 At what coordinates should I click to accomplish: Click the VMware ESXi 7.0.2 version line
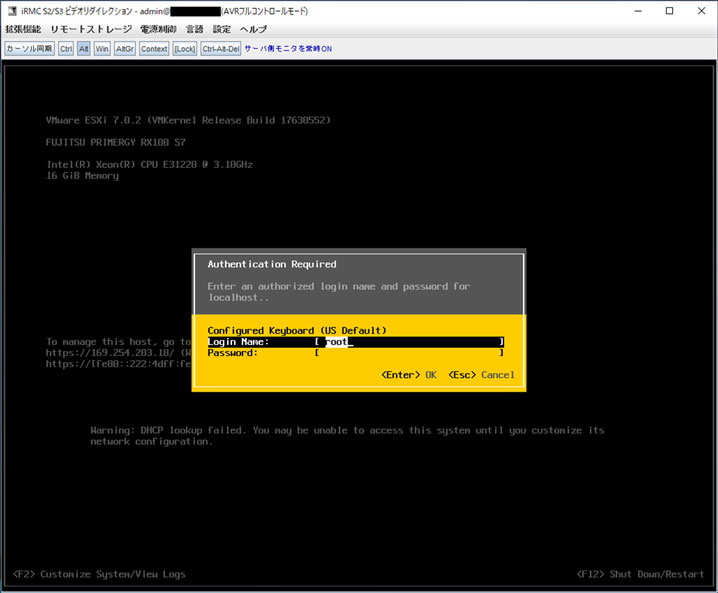pos(188,120)
